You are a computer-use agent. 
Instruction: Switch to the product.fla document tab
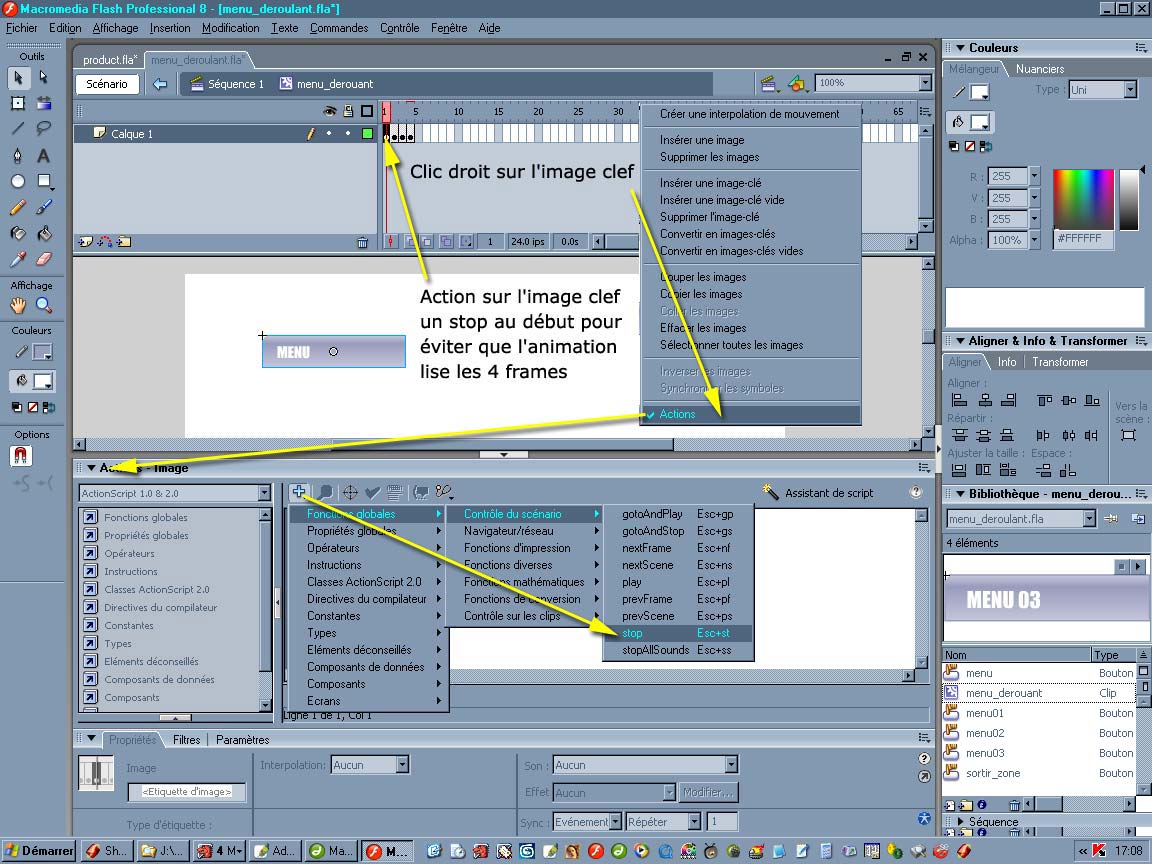[109, 60]
